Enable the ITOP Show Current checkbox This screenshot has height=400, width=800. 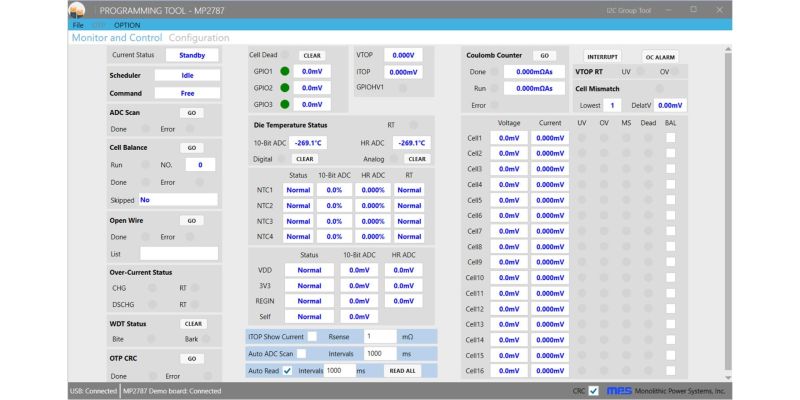(312, 337)
